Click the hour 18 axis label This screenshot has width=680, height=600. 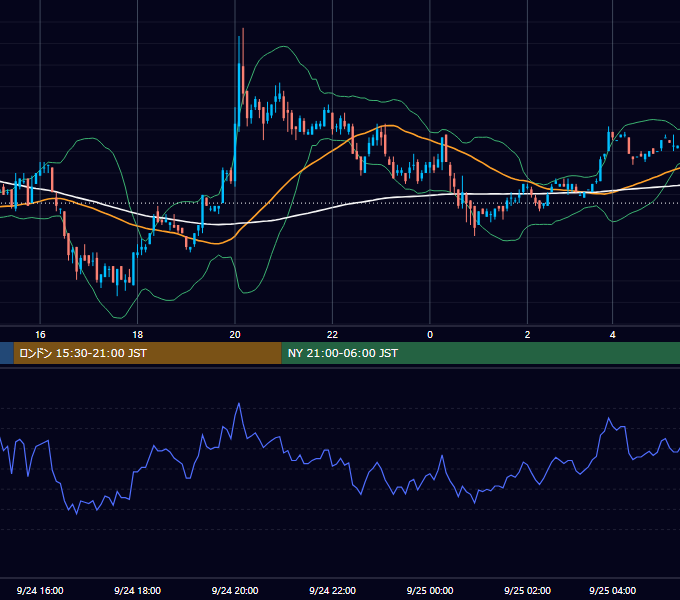(137, 334)
